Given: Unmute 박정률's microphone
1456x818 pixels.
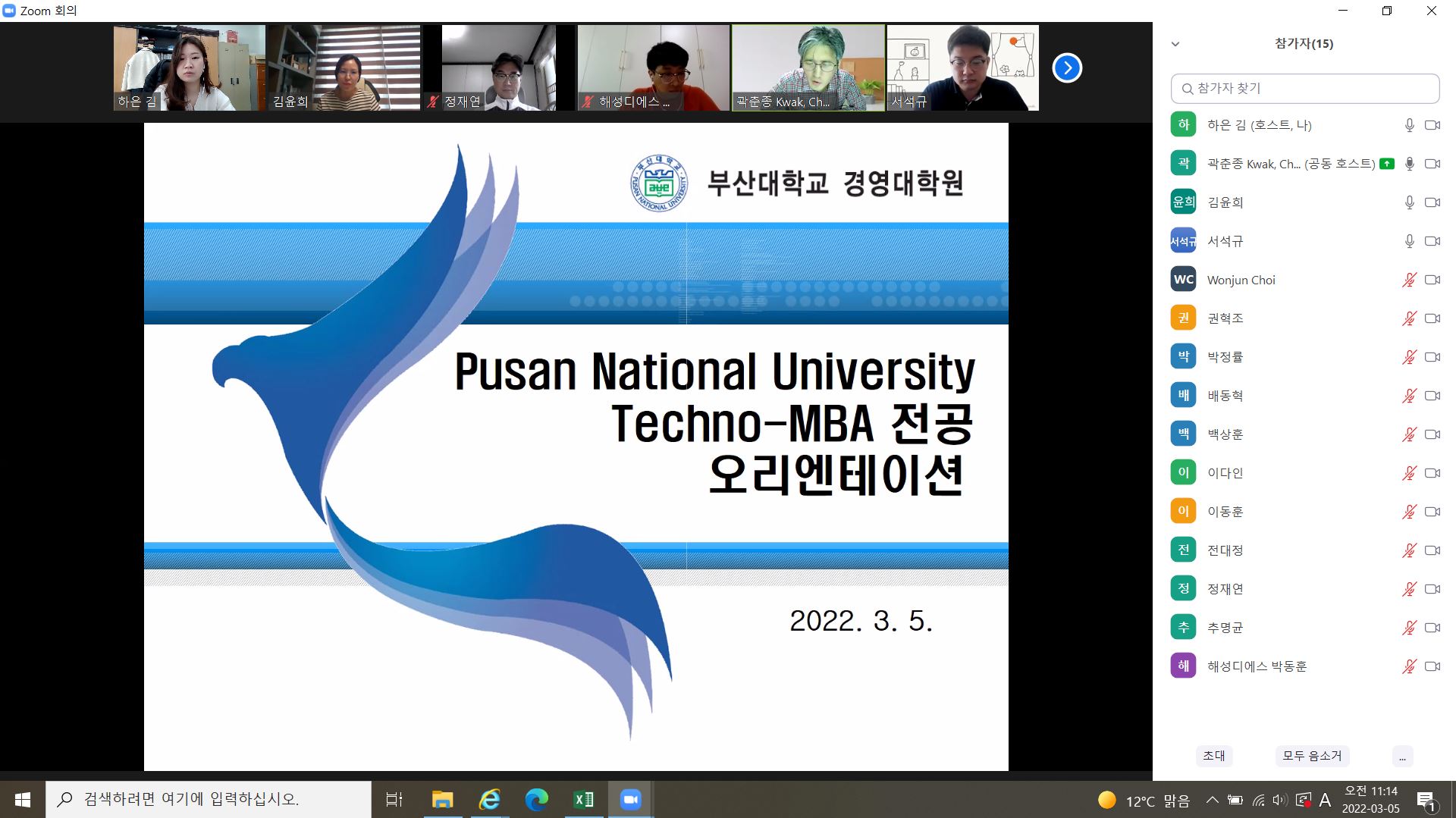Looking at the screenshot, I should click(x=1409, y=356).
